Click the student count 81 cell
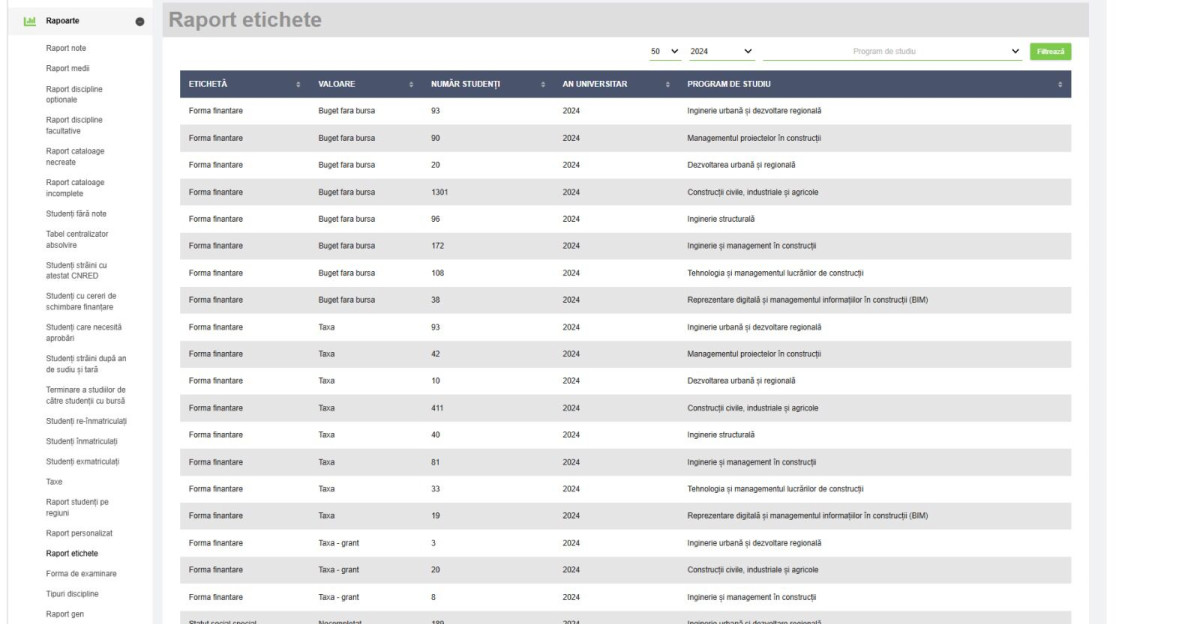This screenshot has width=1200, height=624. [x=435, y=462]
